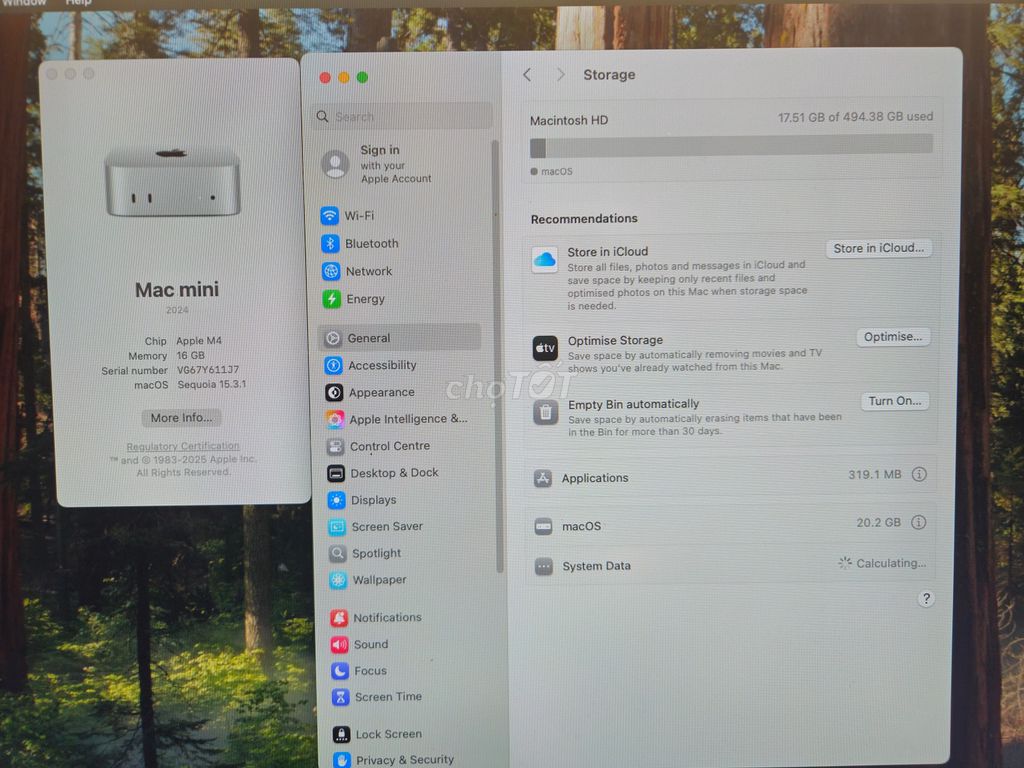Open the Regulatory Certification link

pyautogui.click(x=183, y=446)
